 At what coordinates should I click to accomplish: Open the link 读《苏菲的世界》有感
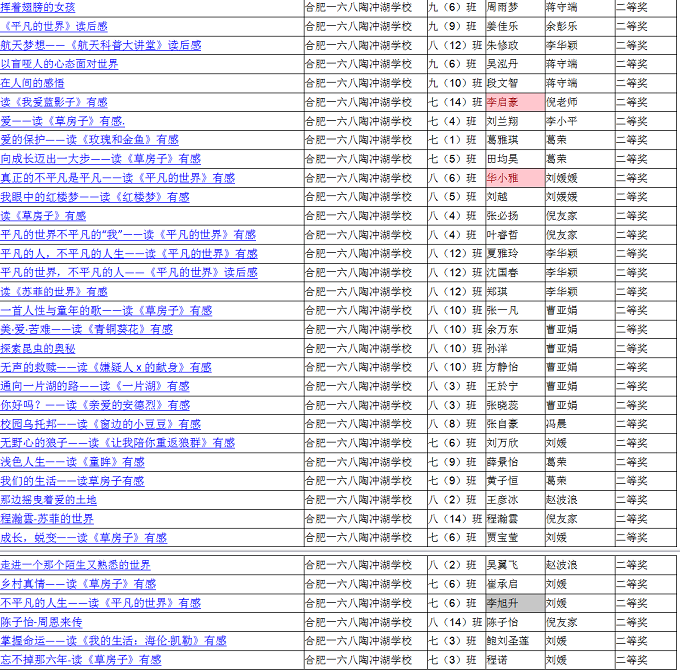click(x=54, y=292)
